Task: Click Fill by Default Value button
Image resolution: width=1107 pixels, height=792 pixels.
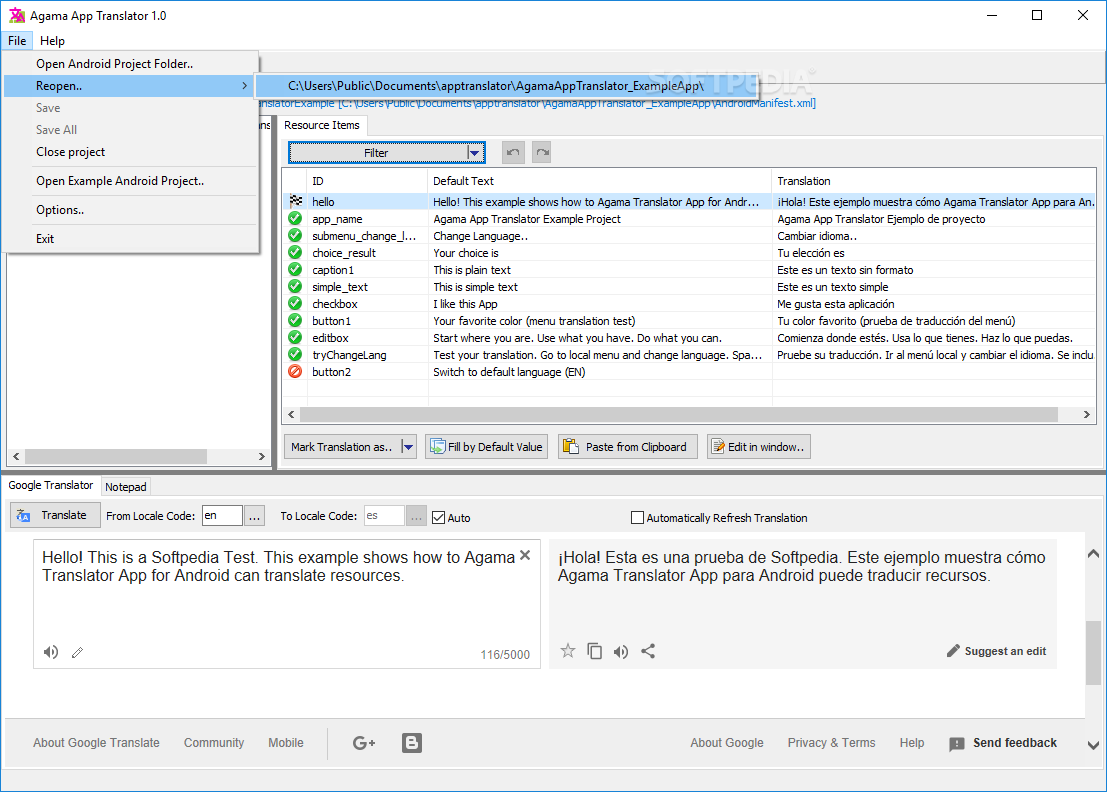Action: point(486,447)
